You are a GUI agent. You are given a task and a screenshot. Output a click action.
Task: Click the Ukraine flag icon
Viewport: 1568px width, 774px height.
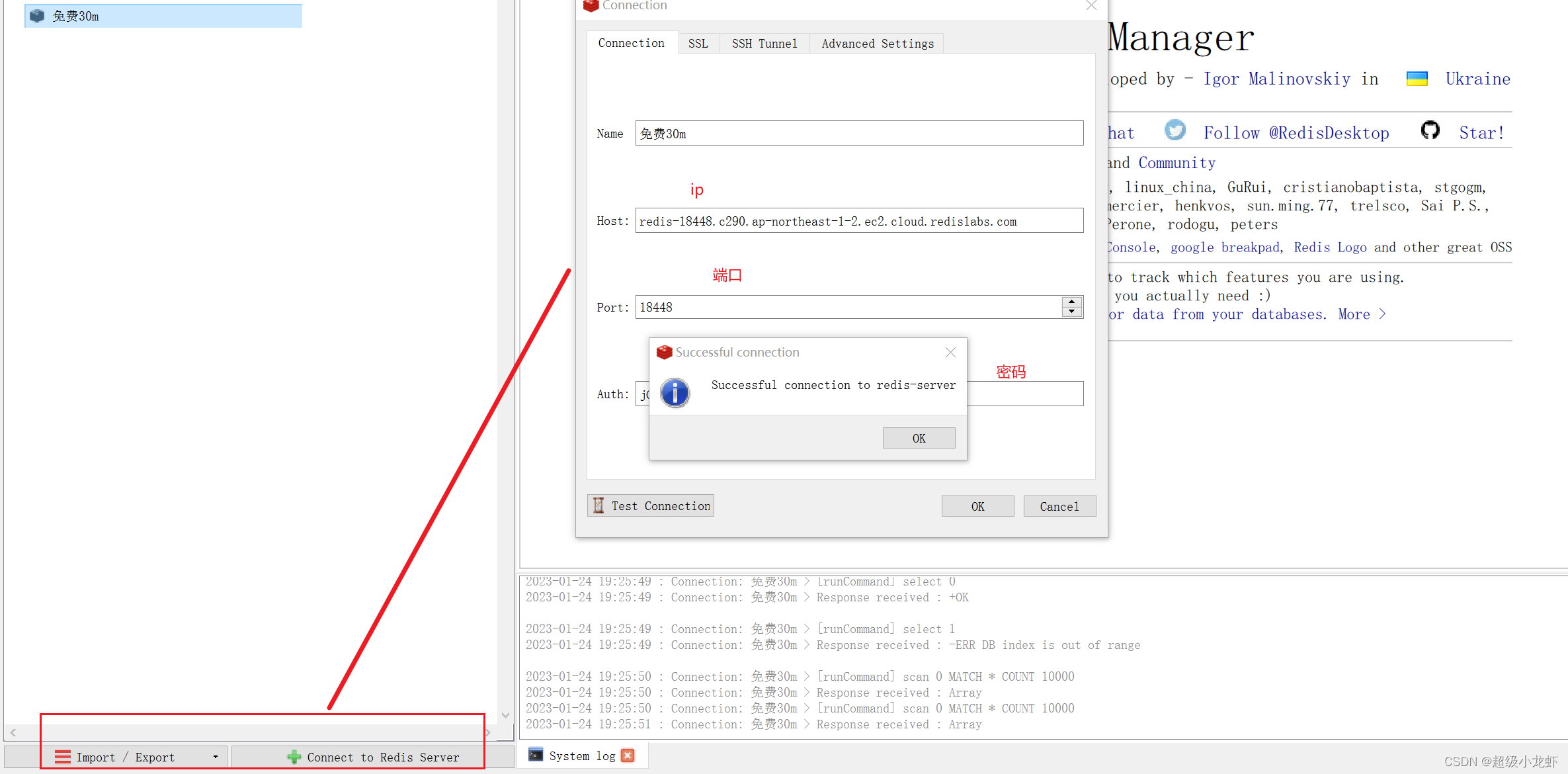1417,78
